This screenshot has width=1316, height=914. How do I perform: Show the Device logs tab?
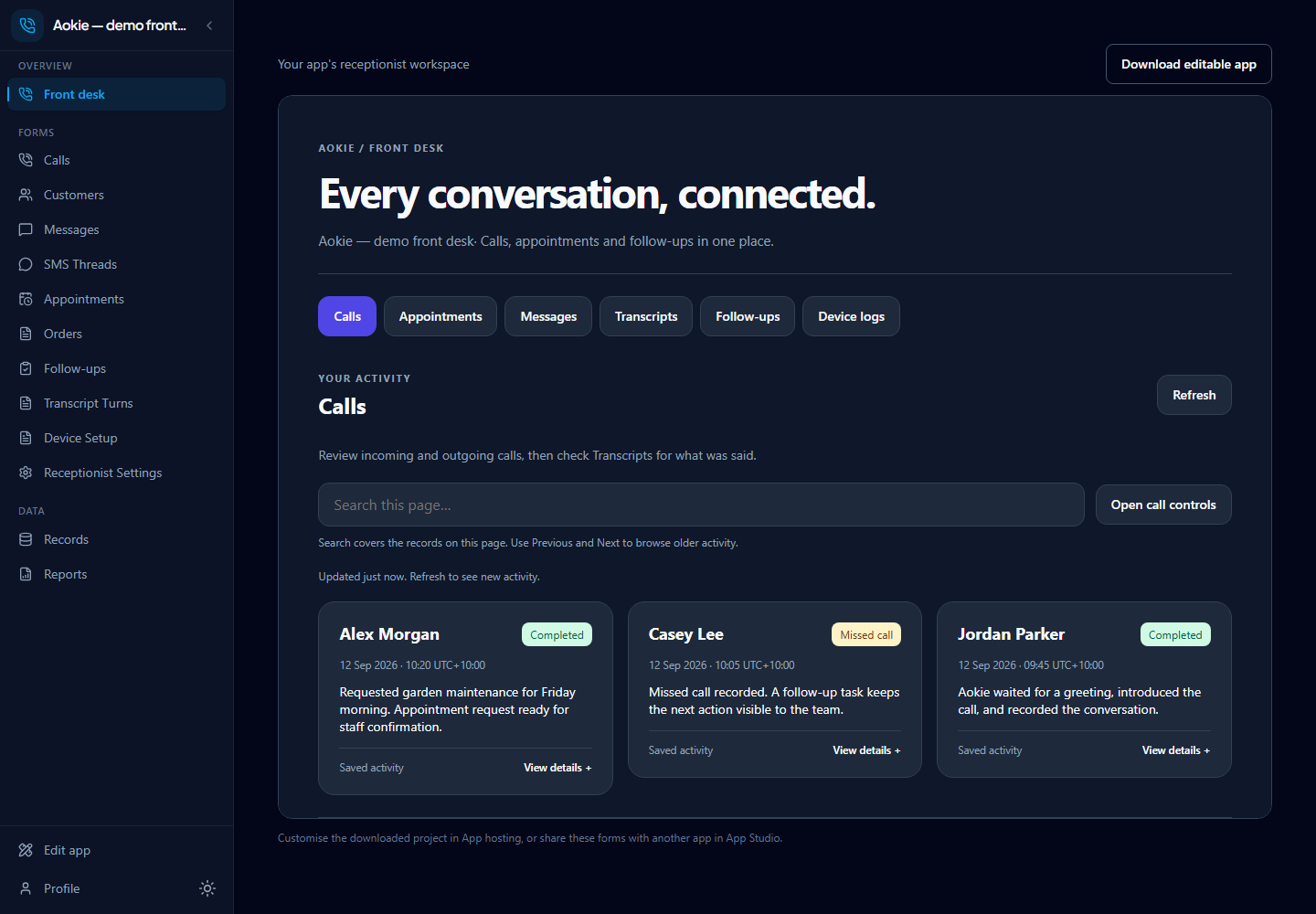tap(851, 316)
